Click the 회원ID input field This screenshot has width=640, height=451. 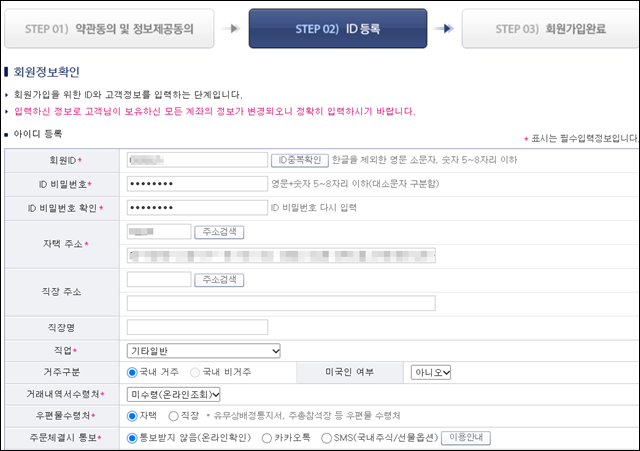pyautogui.click(x=197, y=160)
